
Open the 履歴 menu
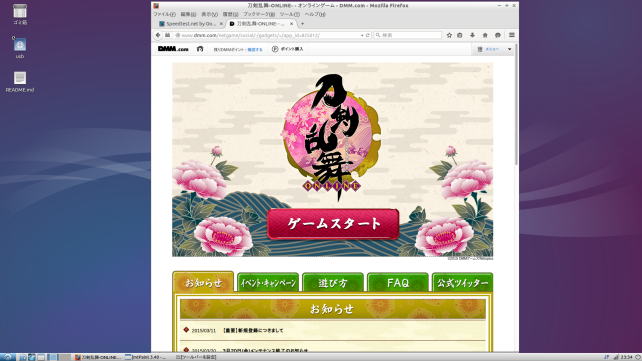click(230, 14)
